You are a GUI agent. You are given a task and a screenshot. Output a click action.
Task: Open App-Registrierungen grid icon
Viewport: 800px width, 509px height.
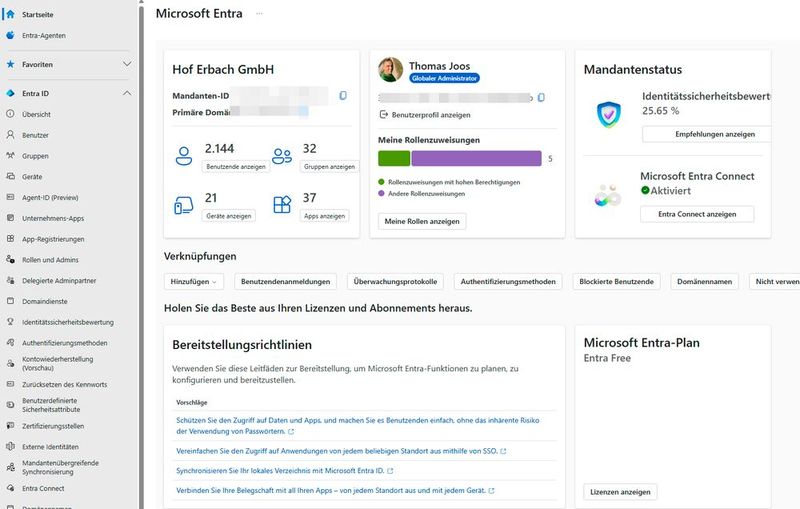10,239
